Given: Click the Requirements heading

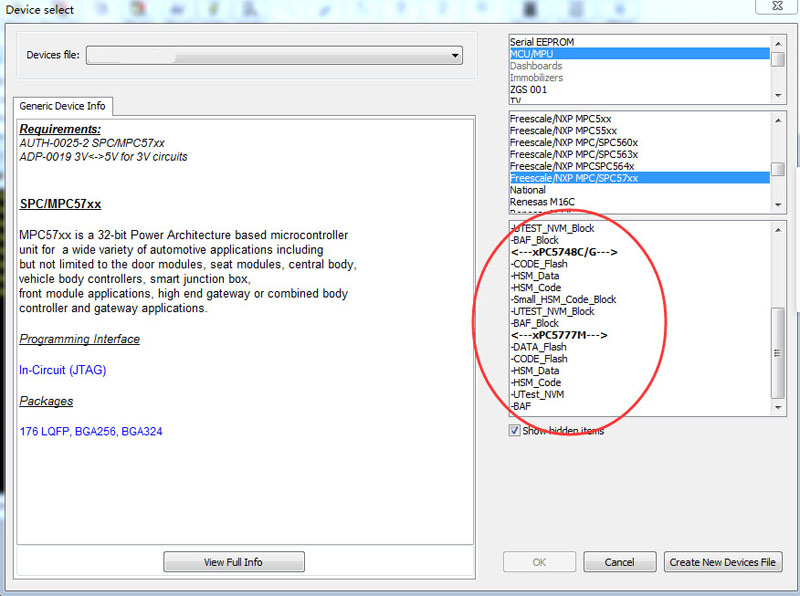Looking at the screenshot, I should tap(60, 129).
